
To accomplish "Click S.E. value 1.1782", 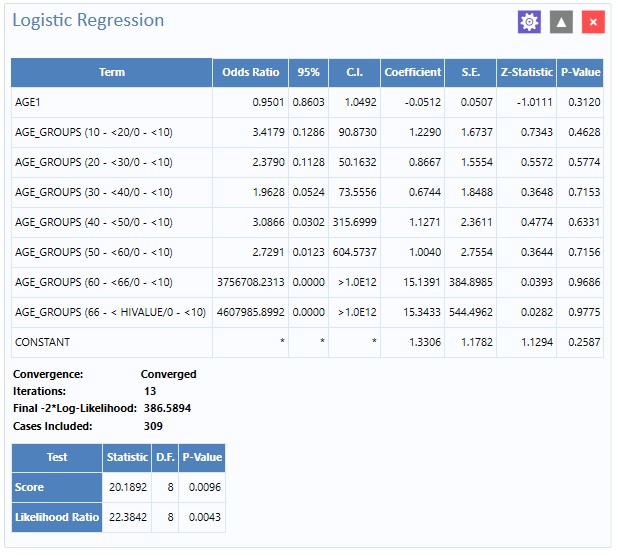I will (x=477, y=342).
